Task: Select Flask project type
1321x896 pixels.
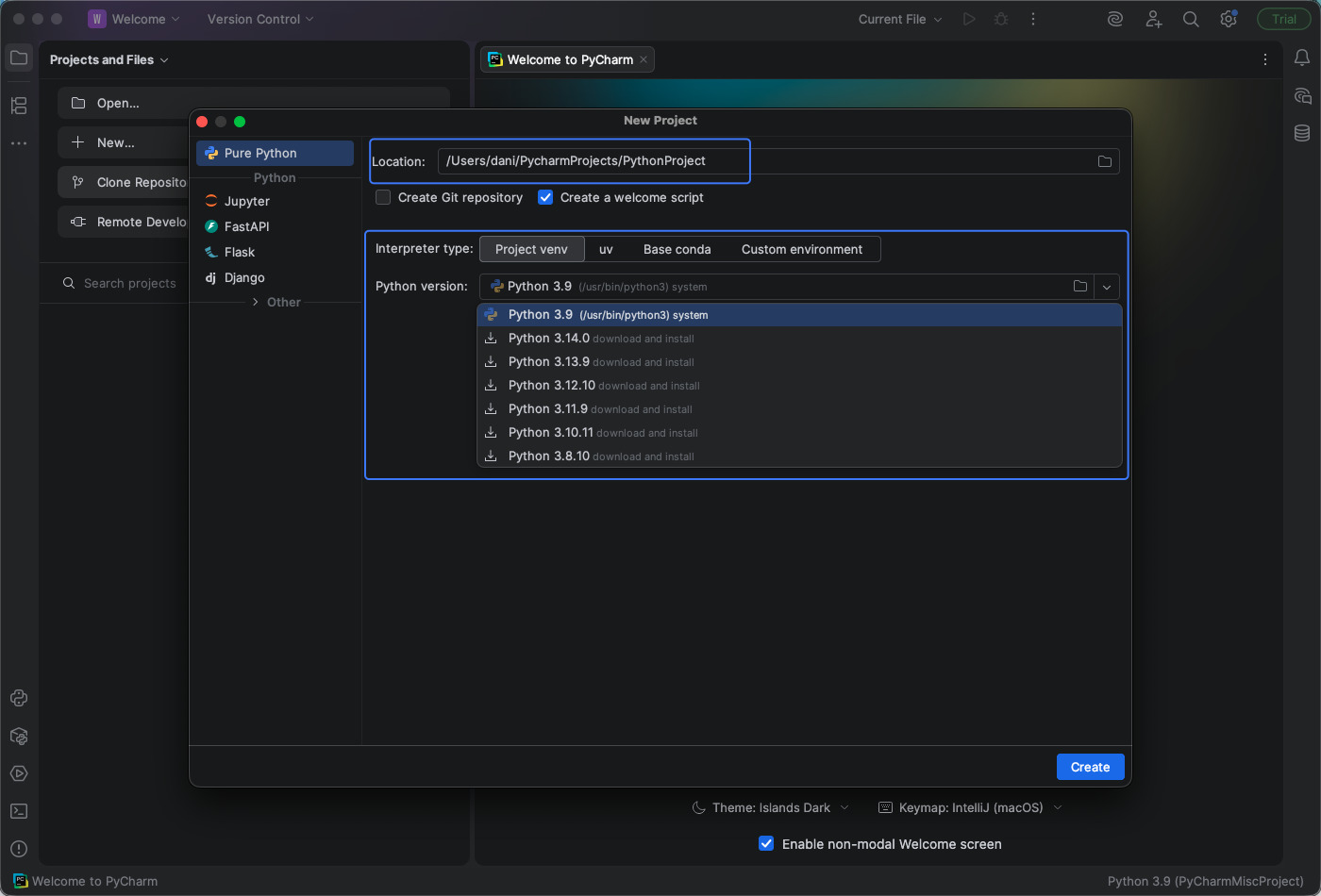Action: pyautogui.click(x=275, y=252)
